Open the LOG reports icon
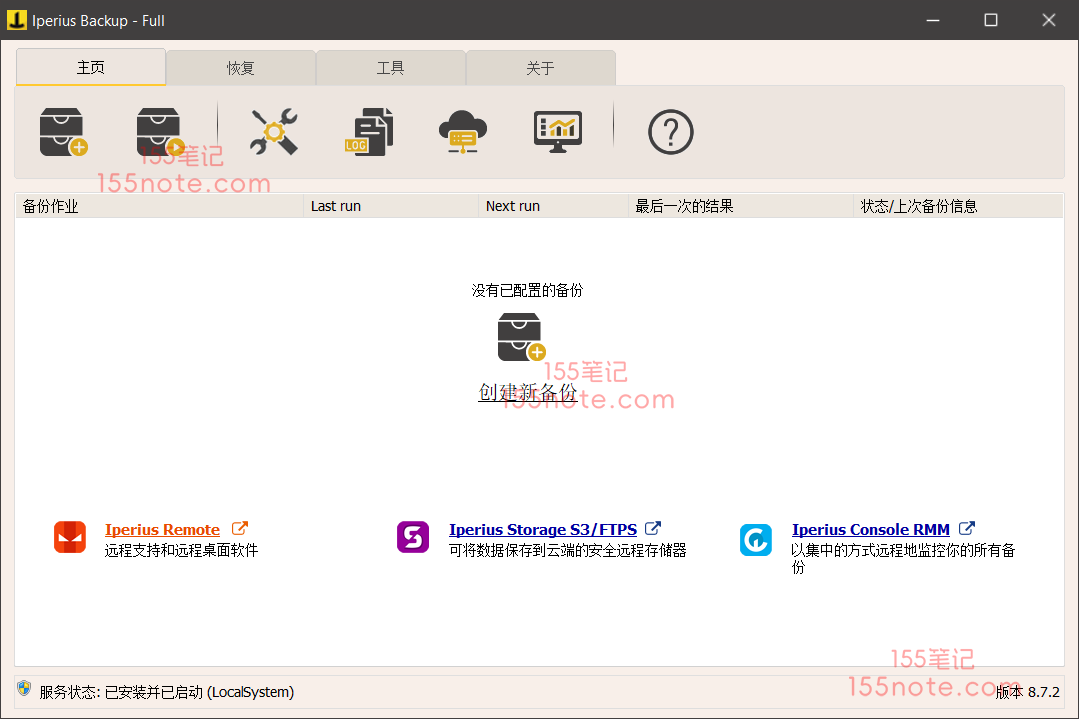 coord(369,132)
